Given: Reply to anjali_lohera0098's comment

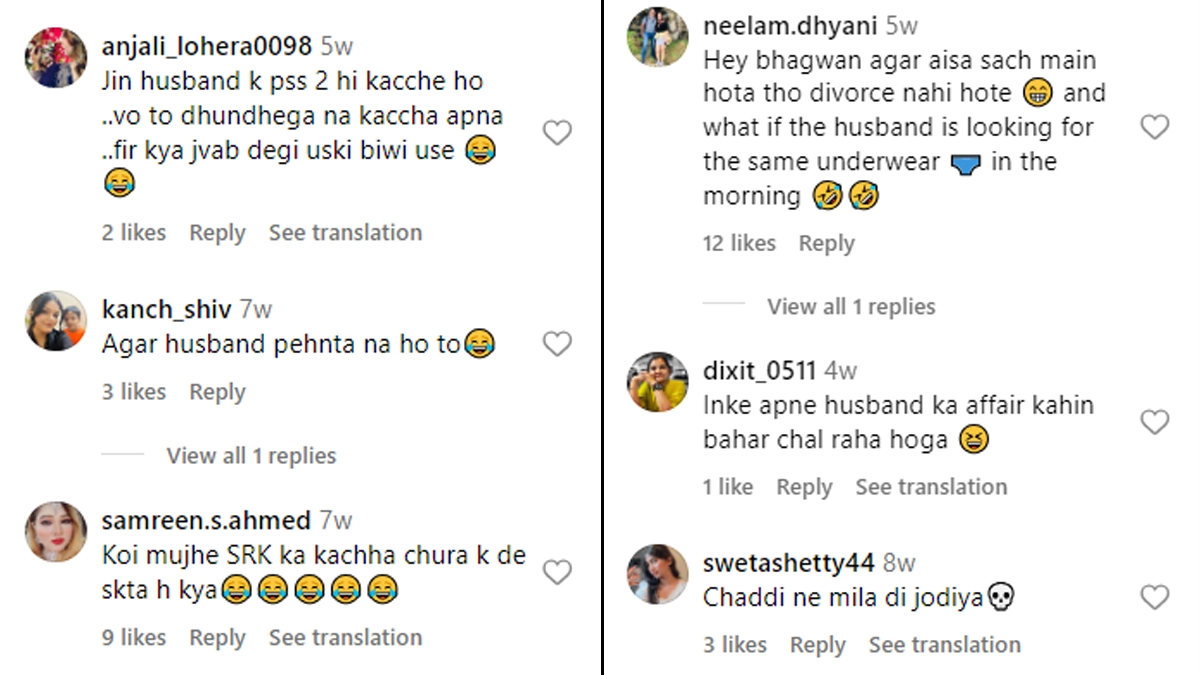Looking at the screenshot, I should tap(217, 233).
